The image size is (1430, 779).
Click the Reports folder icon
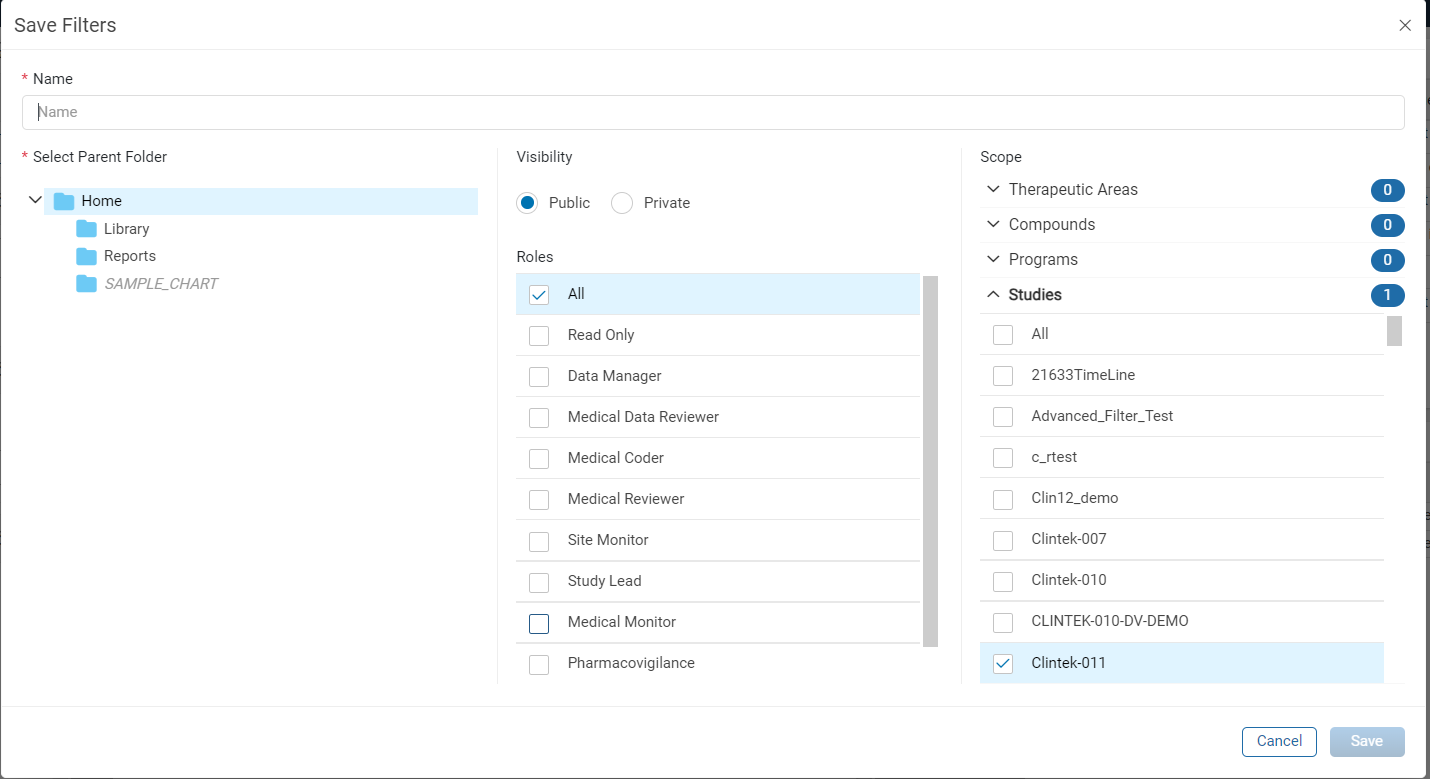(86, 256)
